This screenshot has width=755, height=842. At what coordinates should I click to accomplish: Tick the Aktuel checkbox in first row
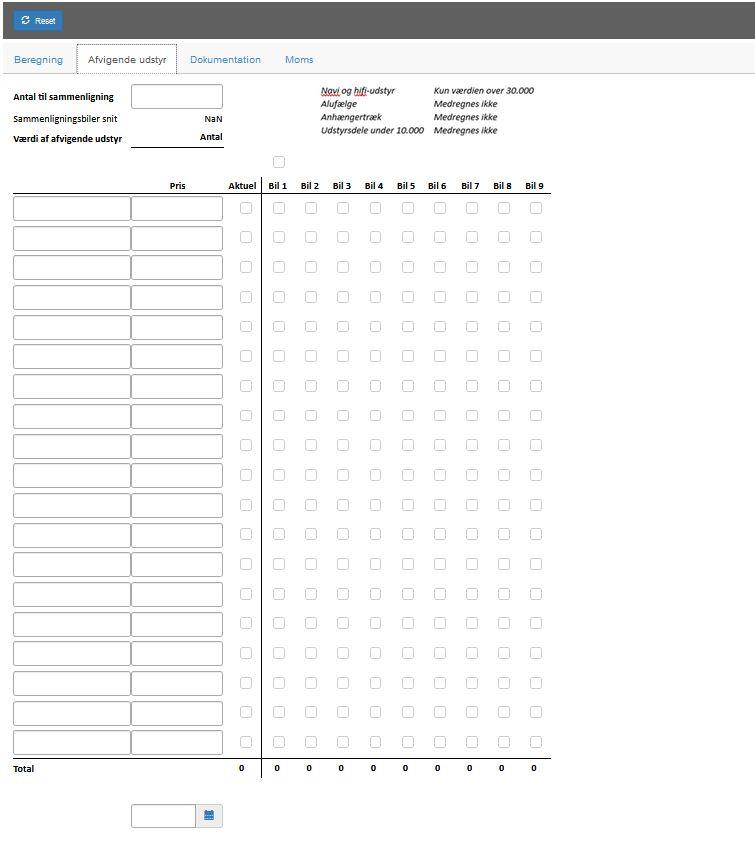[x=246, y=208]
